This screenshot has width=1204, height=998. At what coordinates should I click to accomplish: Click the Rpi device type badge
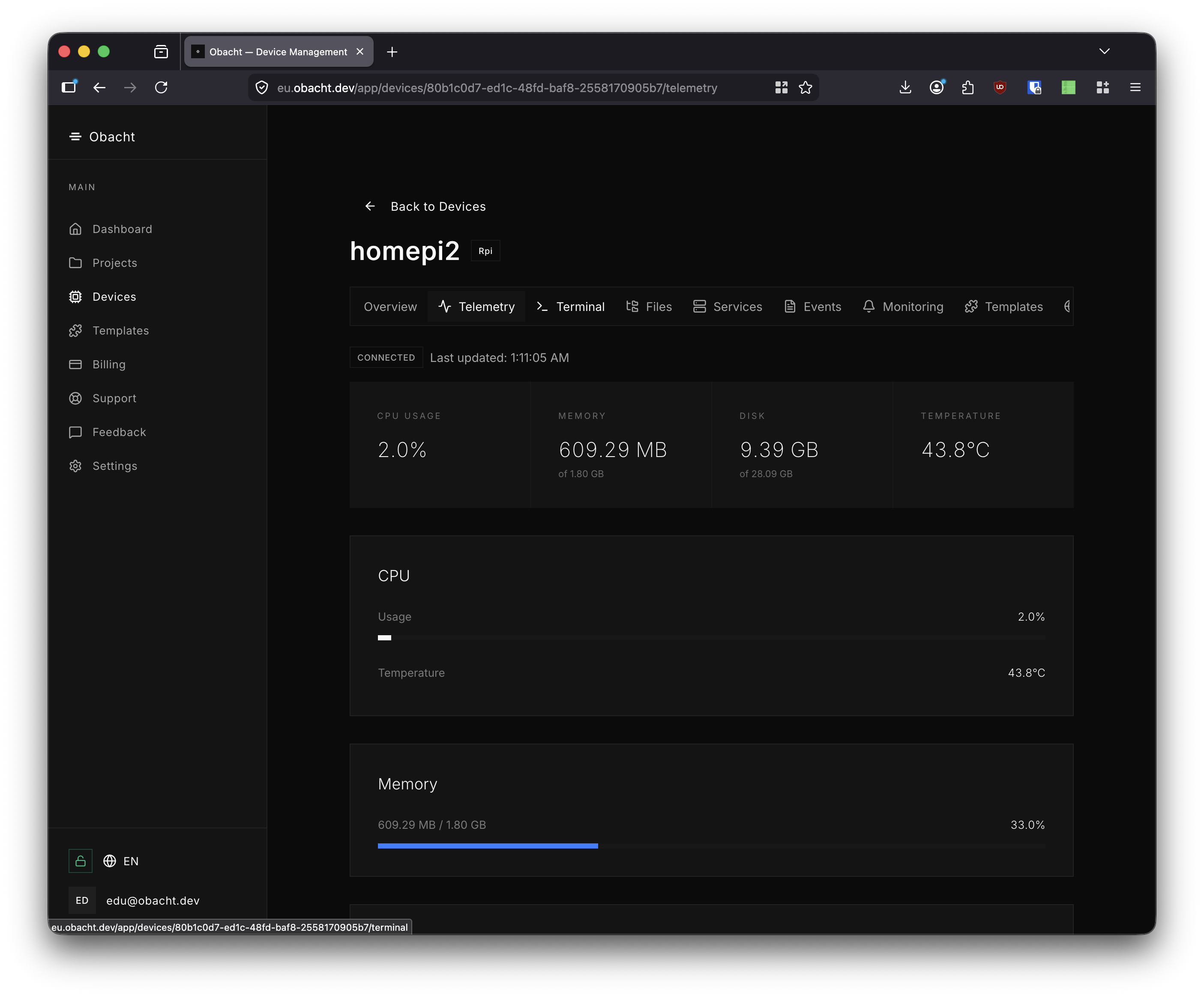pos(485,251)
